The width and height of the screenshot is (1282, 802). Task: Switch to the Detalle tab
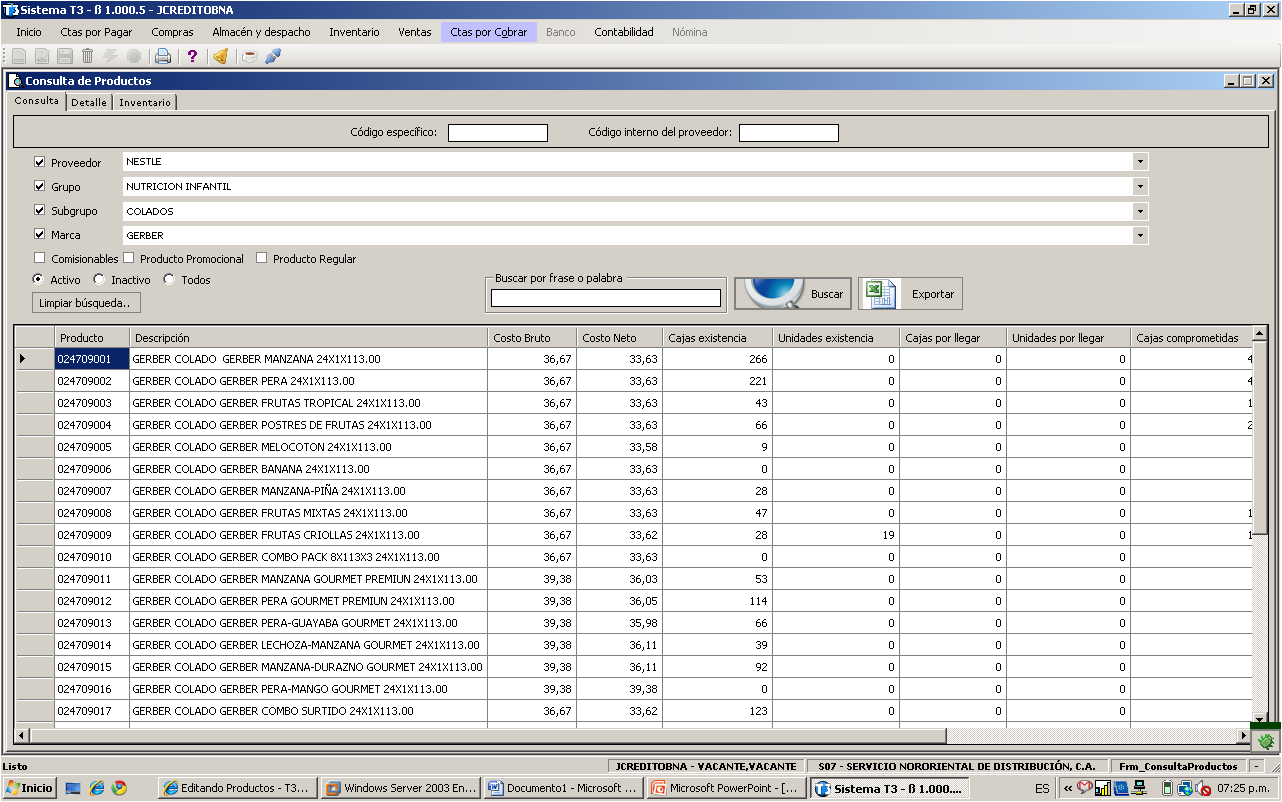(x=89, y=102)
